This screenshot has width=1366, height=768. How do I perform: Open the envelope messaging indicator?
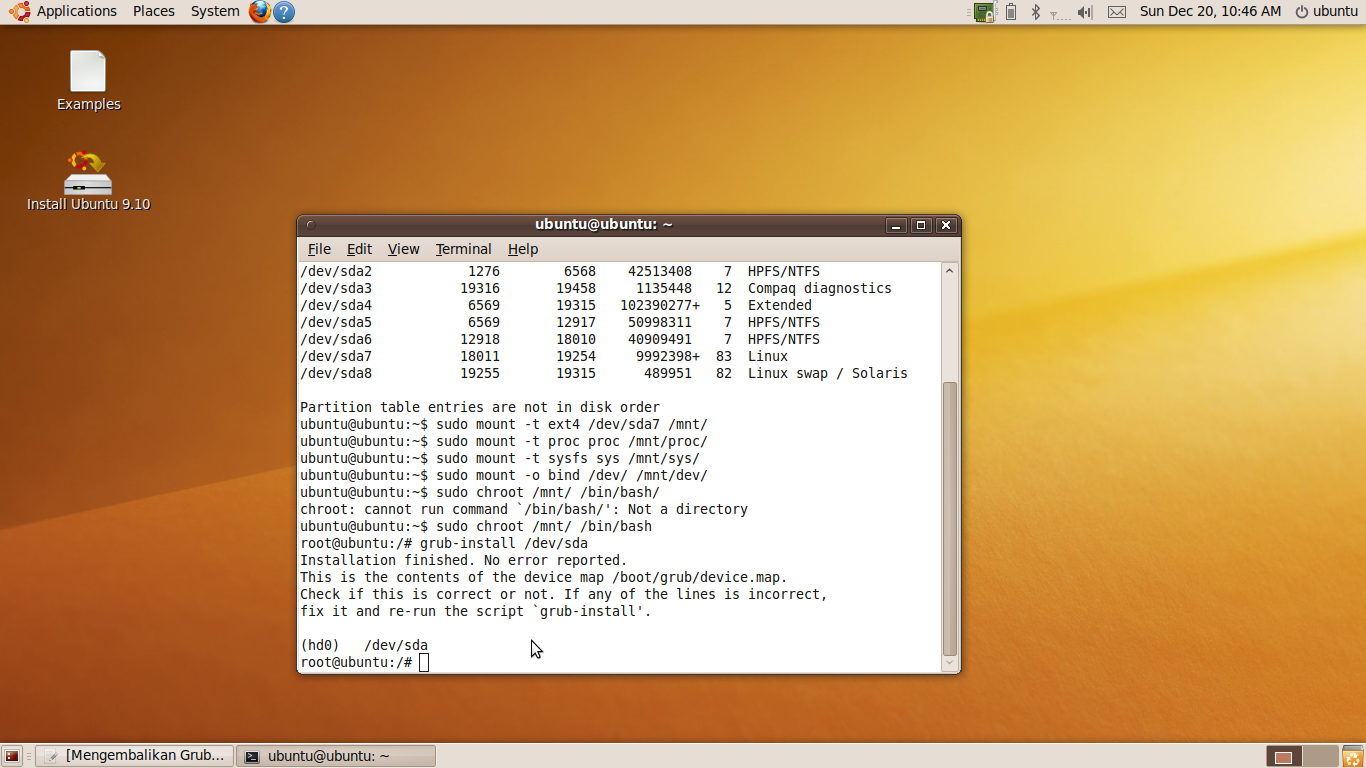point(1117,12)
